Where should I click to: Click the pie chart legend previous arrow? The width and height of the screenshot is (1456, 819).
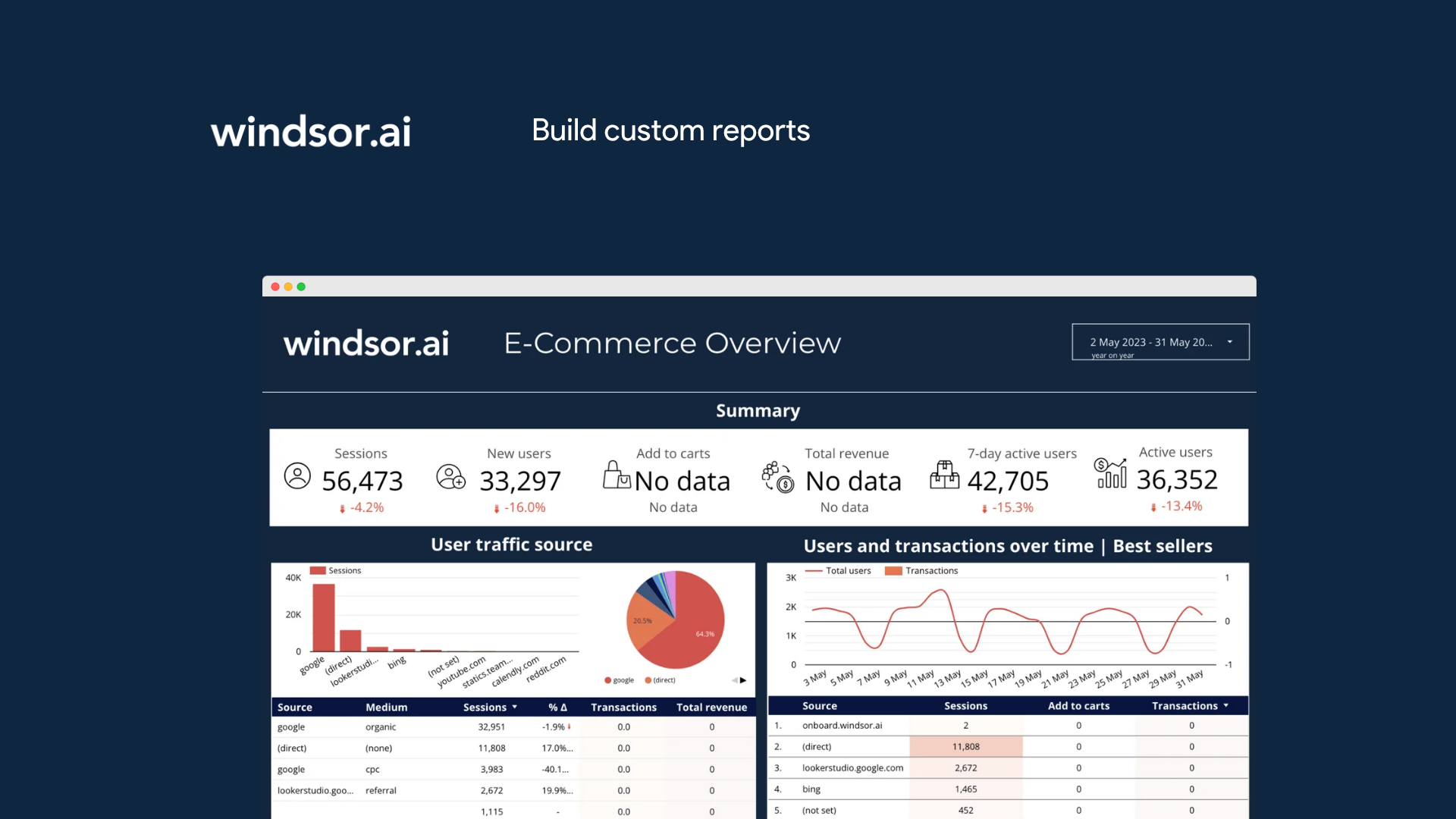pyautogui.click(x=734, y=680)
